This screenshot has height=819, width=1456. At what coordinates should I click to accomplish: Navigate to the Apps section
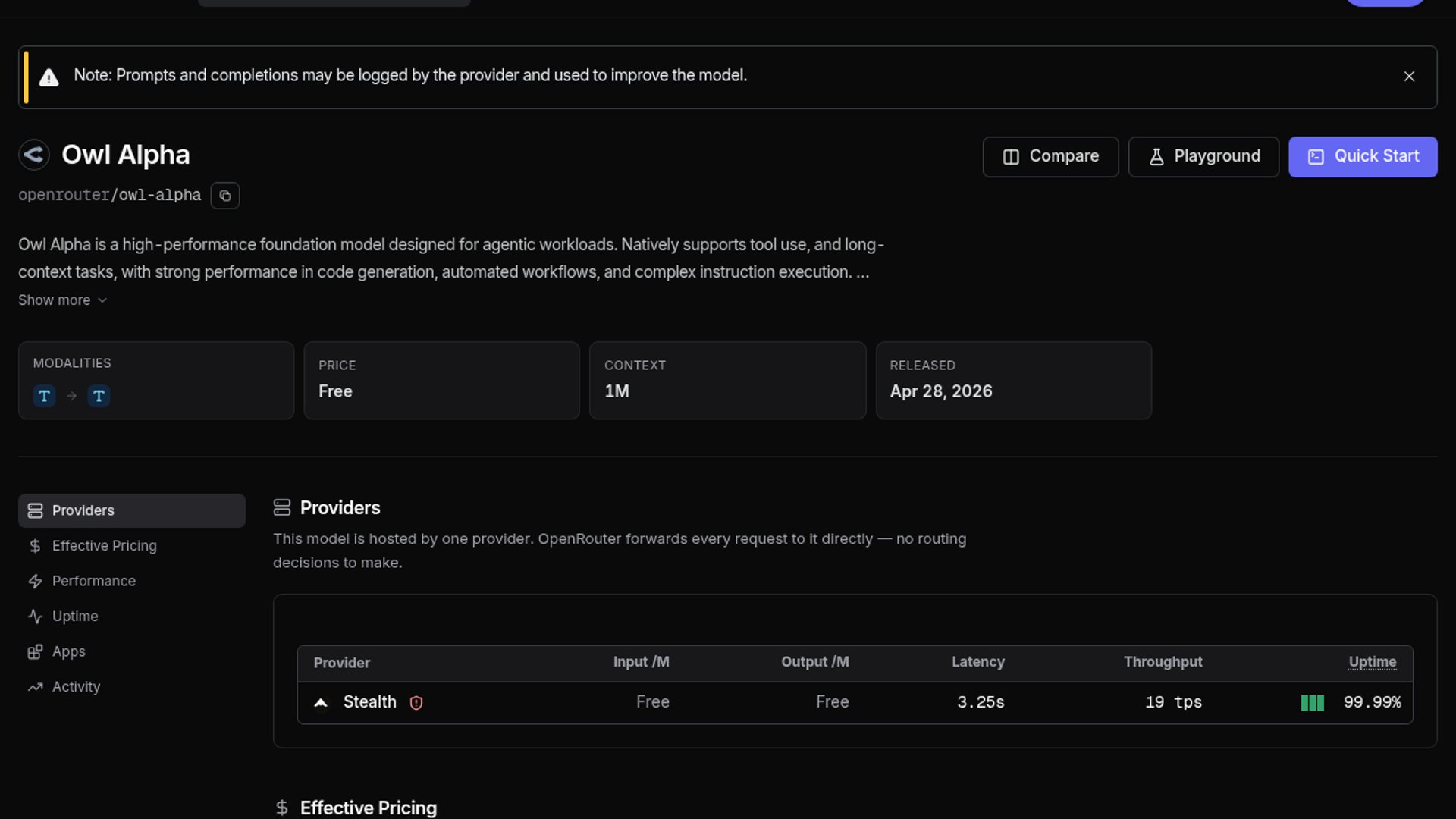coord(132,651)
